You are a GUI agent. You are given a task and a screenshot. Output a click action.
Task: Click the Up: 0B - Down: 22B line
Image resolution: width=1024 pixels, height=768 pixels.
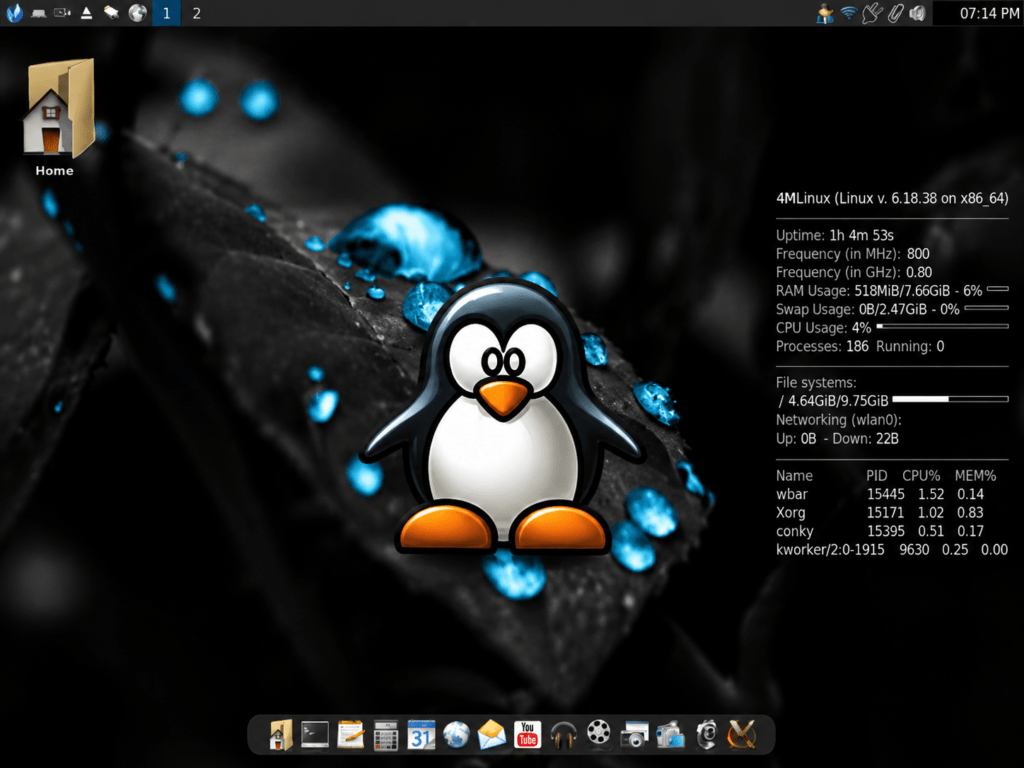[837, 438]
